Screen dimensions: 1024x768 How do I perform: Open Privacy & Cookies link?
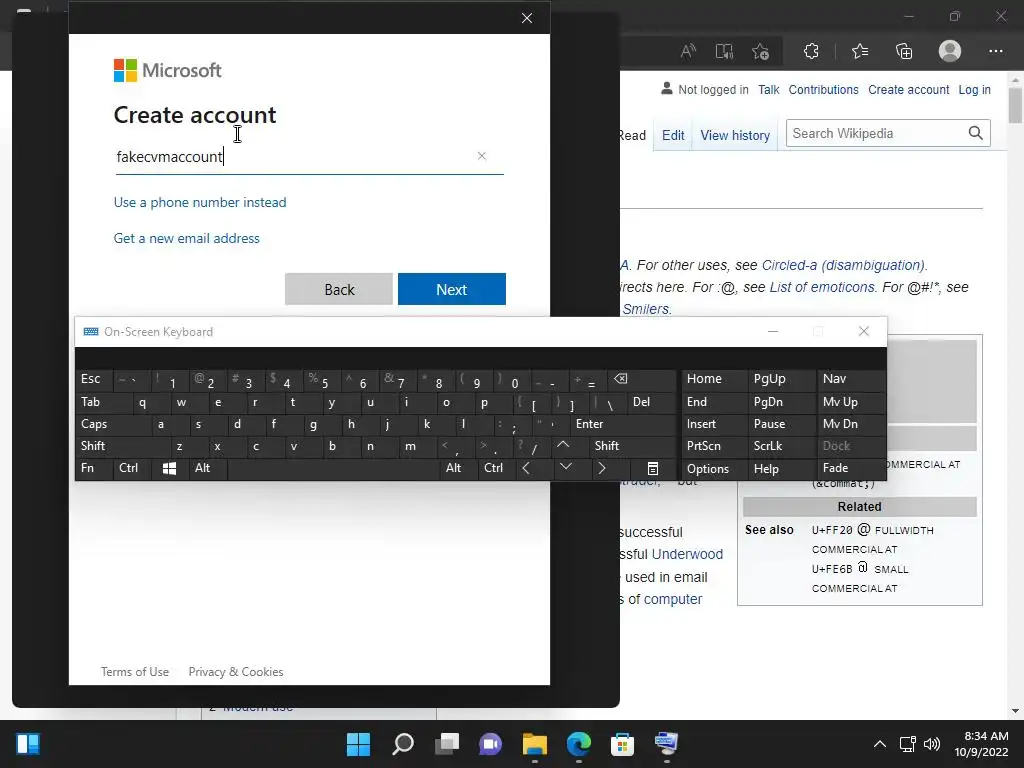236,672
